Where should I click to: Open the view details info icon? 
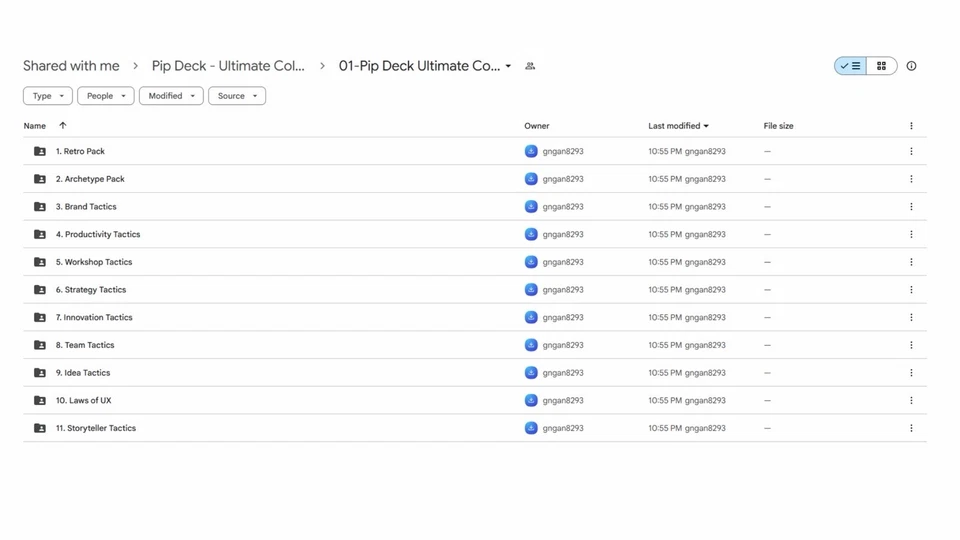[x=911, y=66]
